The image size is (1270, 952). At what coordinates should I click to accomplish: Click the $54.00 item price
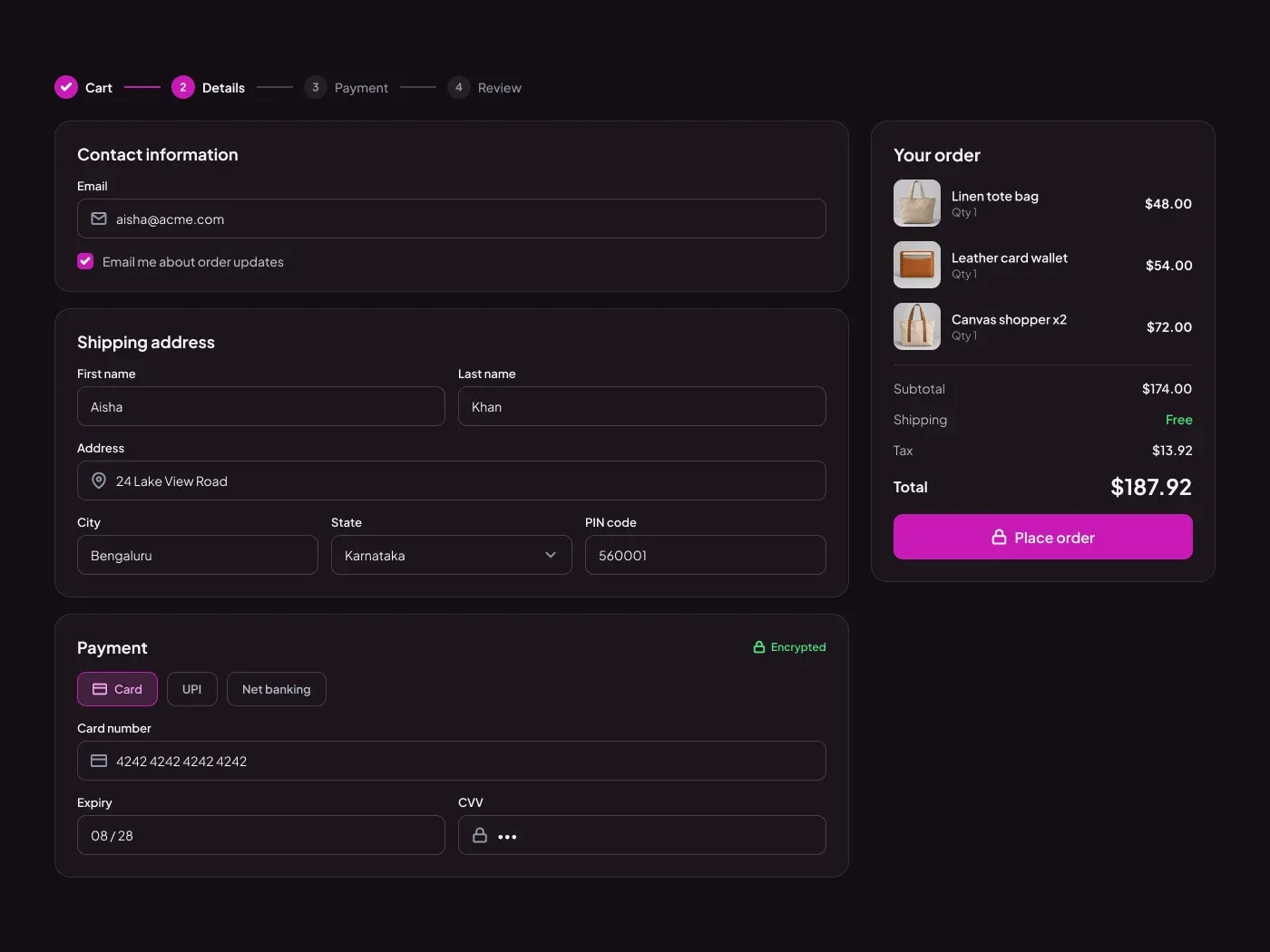[x=1169, y=265]
